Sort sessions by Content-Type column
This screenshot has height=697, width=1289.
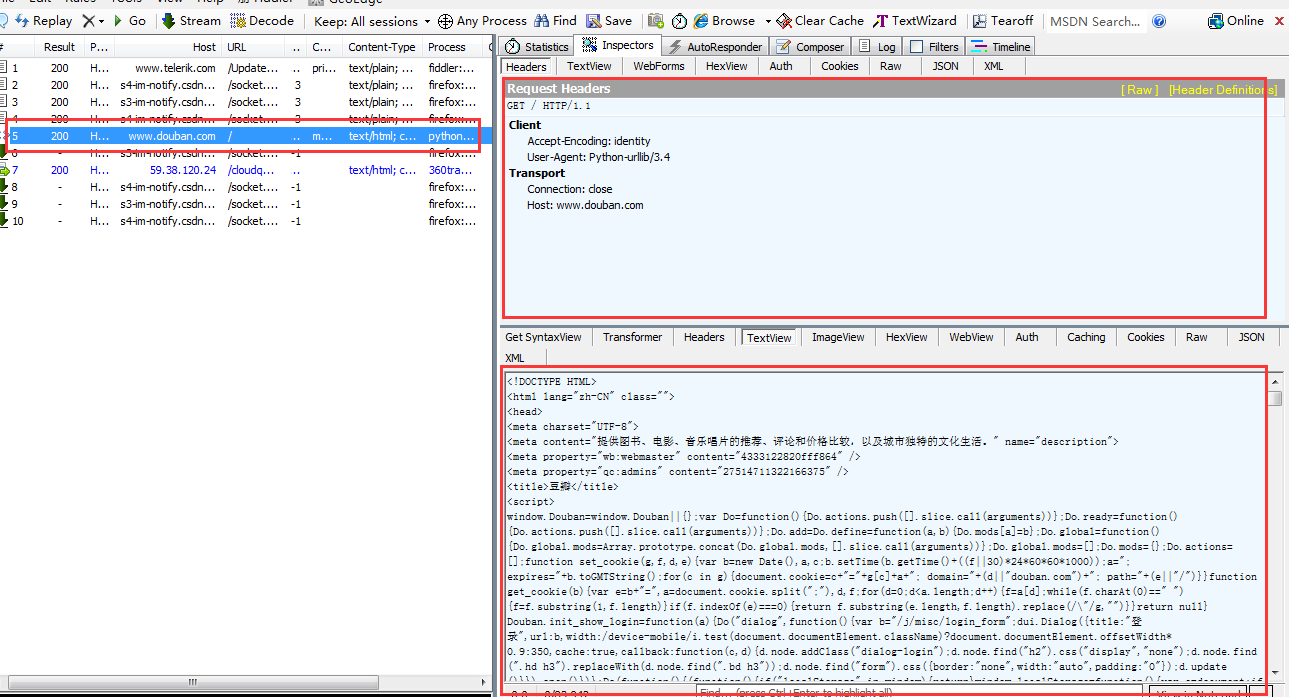click(x=382, y=47)
